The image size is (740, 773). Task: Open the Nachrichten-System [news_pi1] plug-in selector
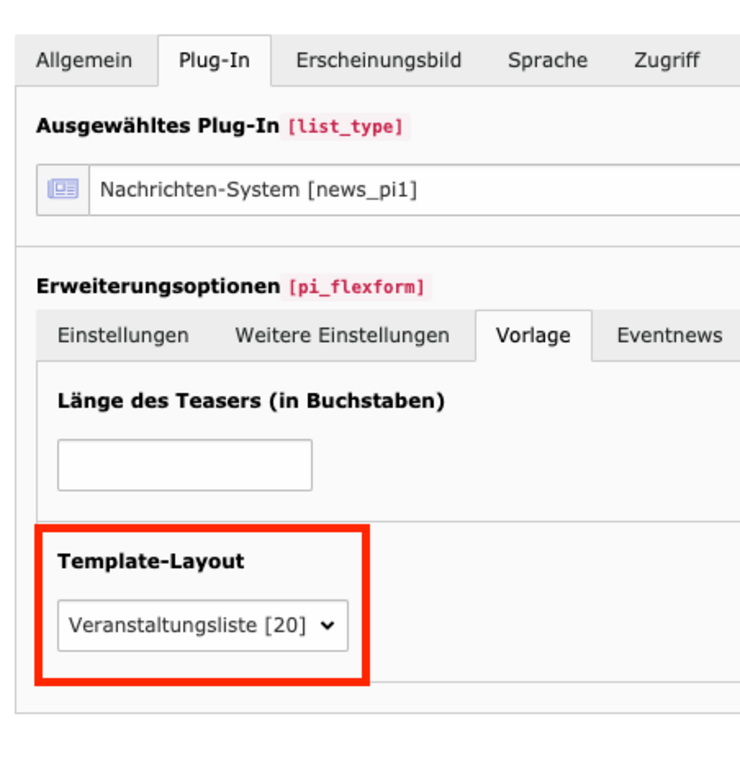point(400,189)
